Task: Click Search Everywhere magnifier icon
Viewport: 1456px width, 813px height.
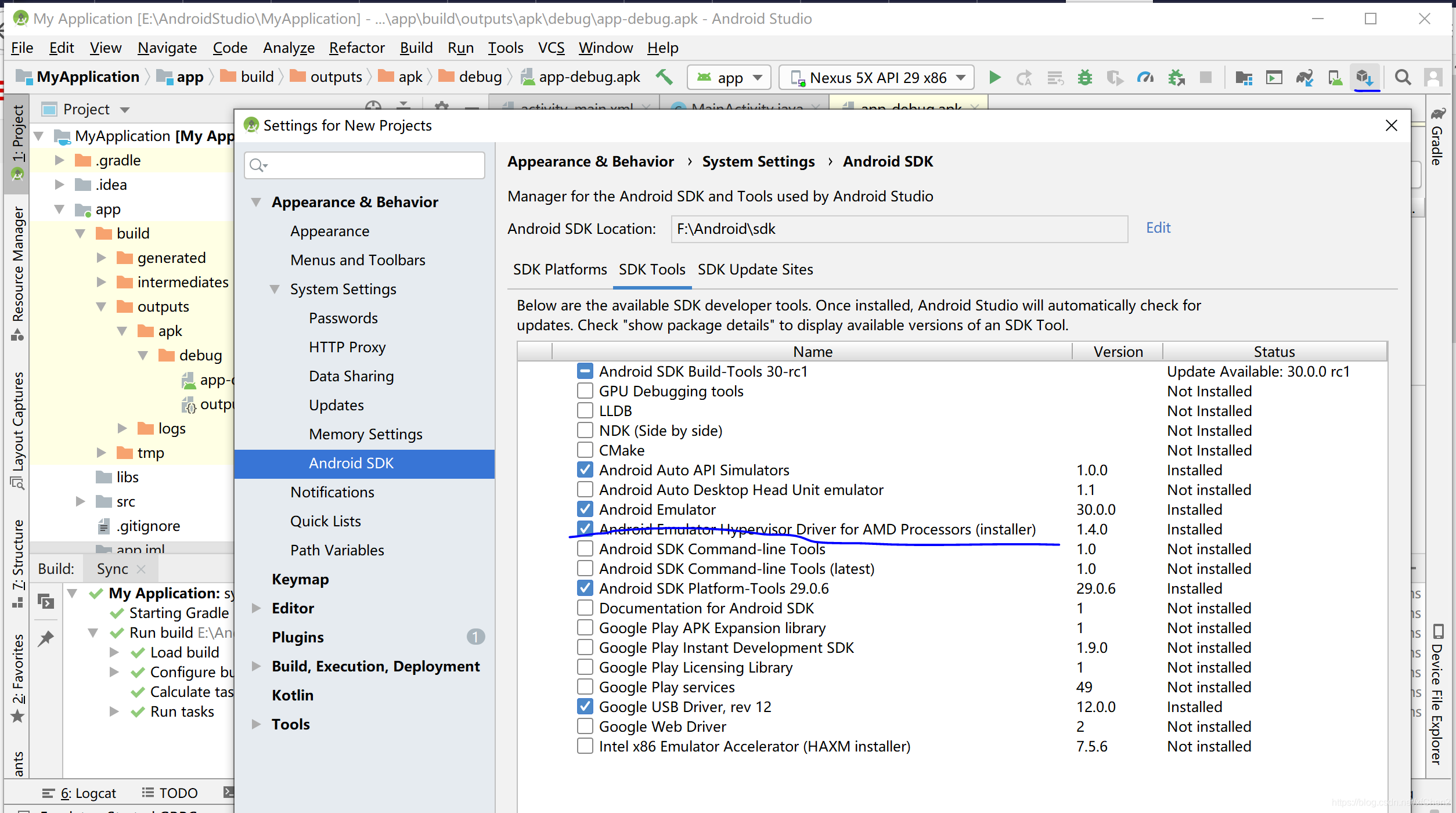Action: click(x=1403, y=77)
